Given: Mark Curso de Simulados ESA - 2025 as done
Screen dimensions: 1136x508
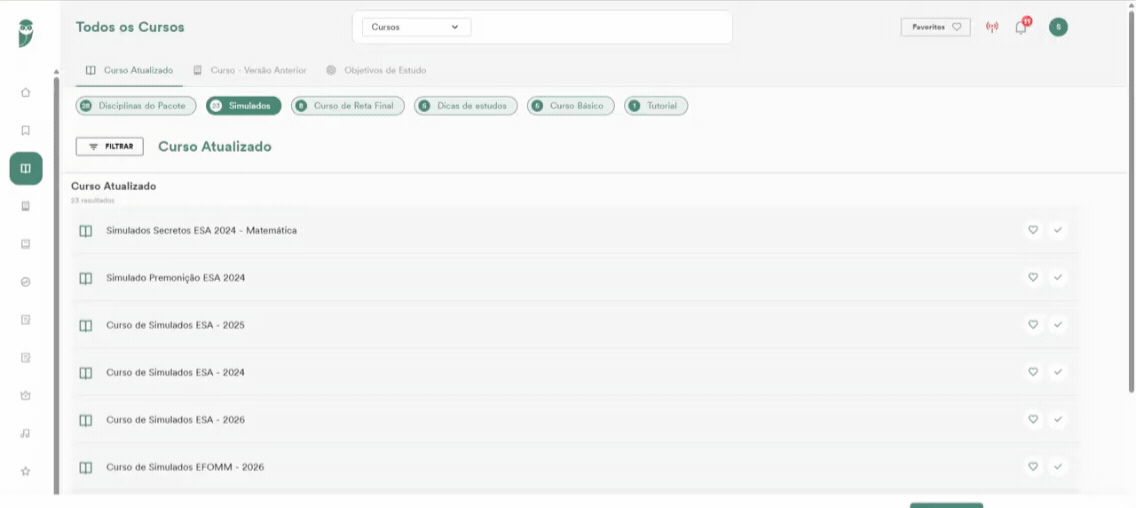Looking at the screenshot, I should tap(1058, 324).
